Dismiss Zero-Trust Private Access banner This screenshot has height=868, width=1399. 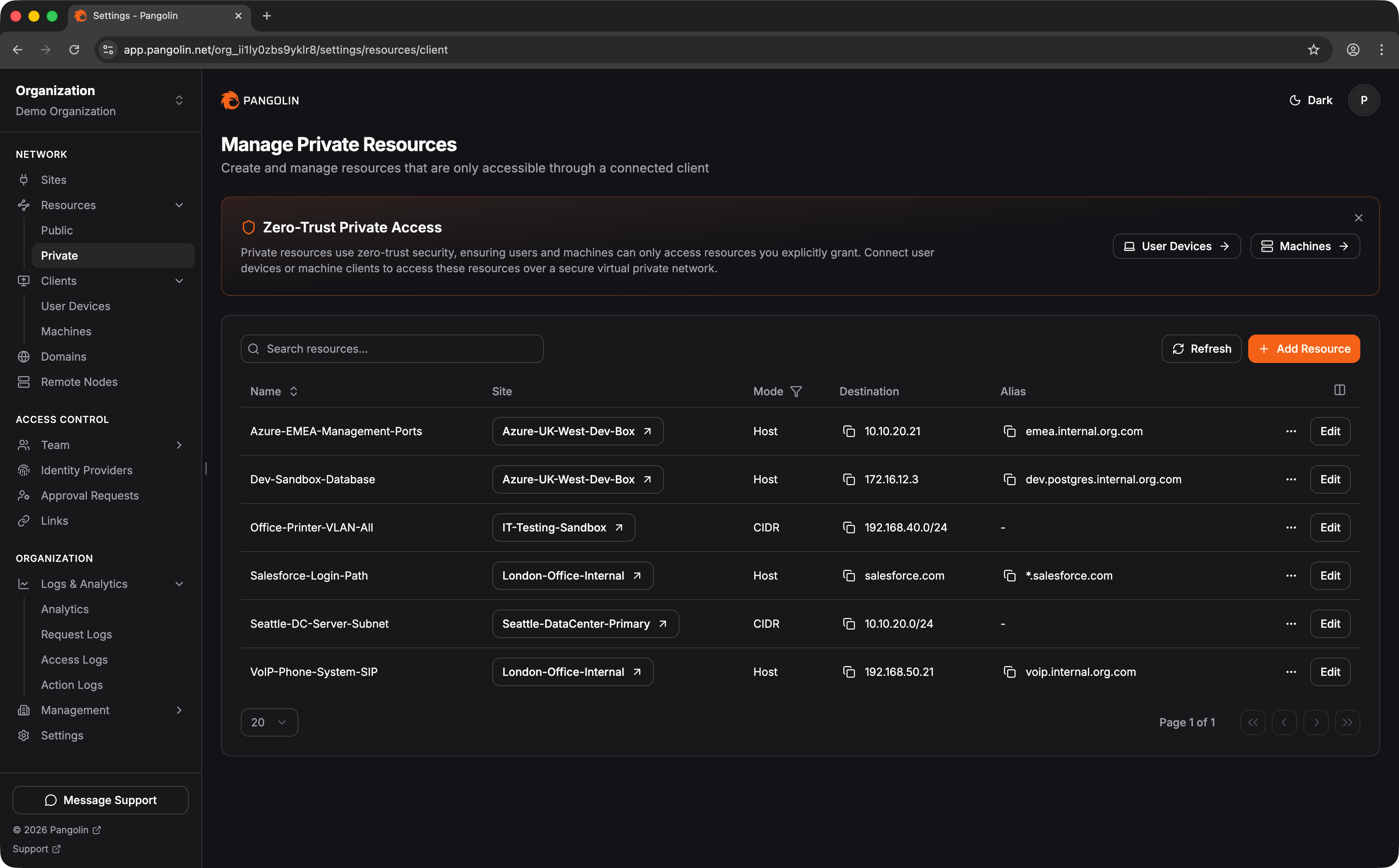click(x=1358, y=217)
